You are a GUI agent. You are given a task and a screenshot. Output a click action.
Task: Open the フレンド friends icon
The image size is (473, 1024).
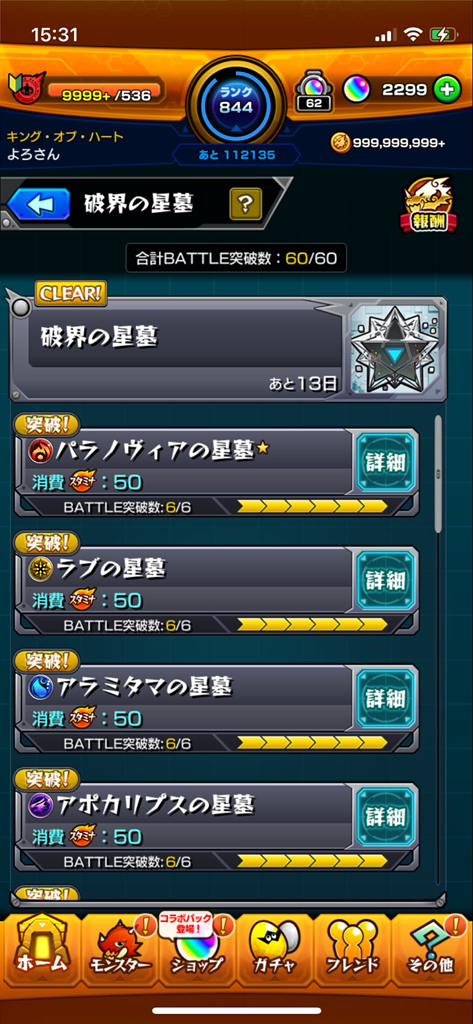click(353, 951)
